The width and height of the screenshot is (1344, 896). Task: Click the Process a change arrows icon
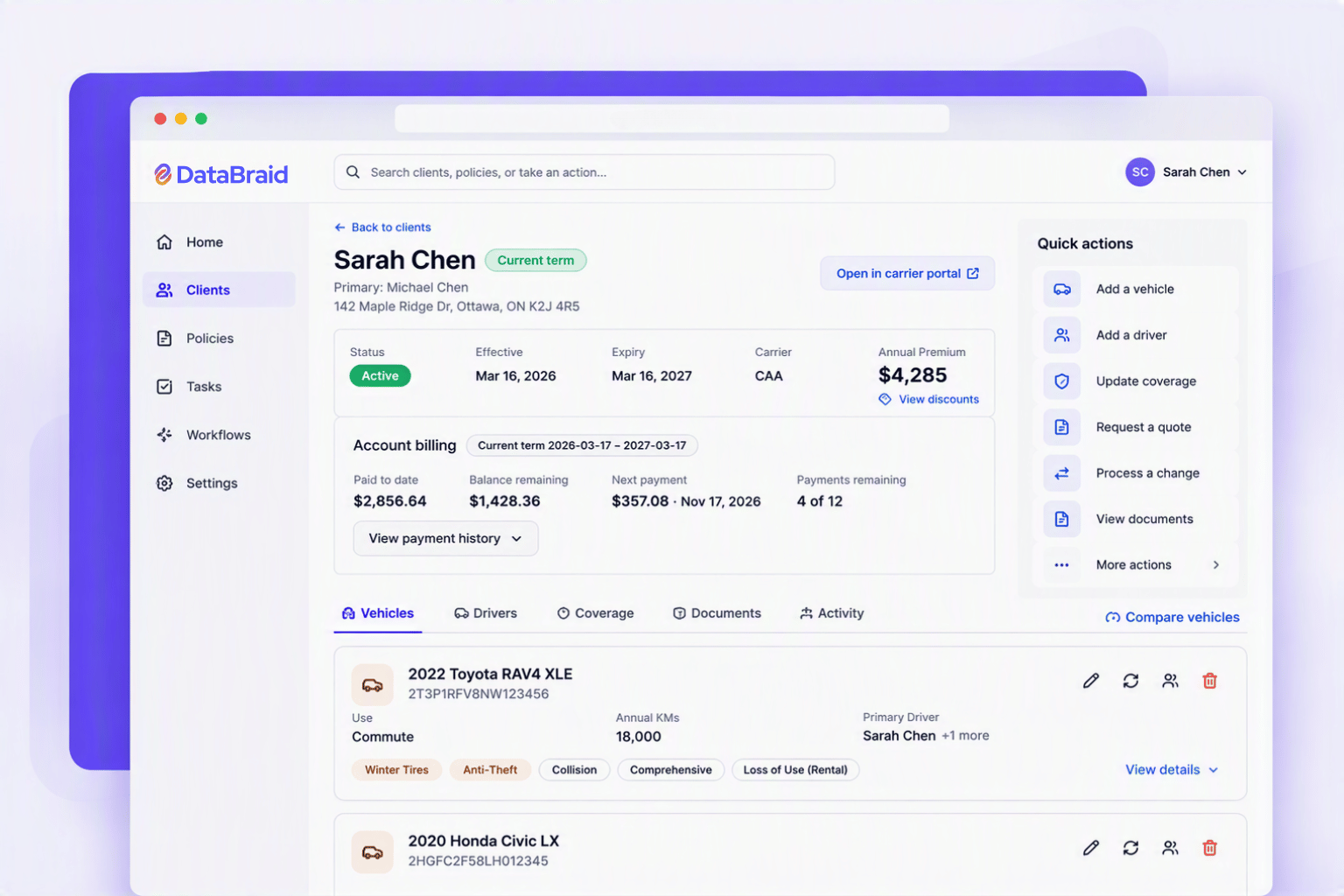click(1061, 473)
